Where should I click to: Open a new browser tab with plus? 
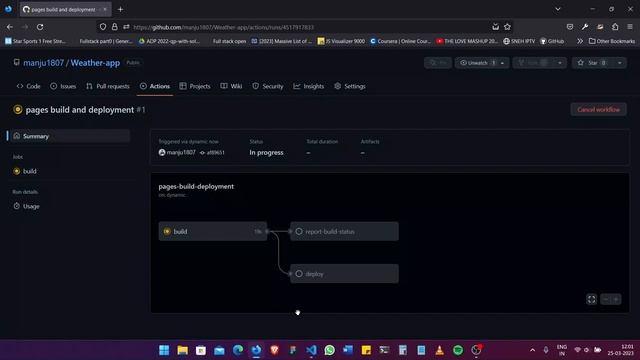click(x=120, y=9)
